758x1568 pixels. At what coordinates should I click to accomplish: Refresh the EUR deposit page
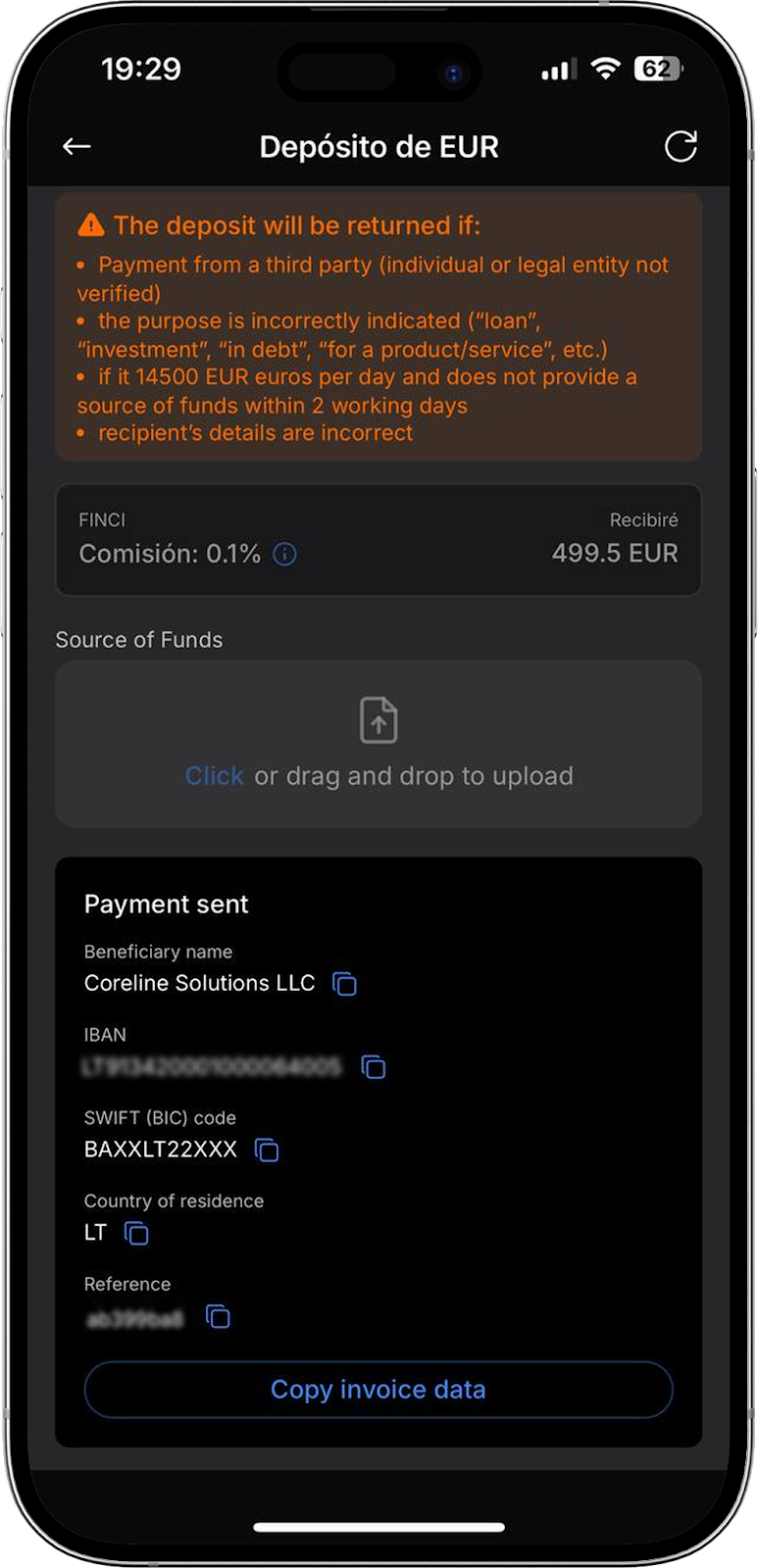click(x=681, y=147)
